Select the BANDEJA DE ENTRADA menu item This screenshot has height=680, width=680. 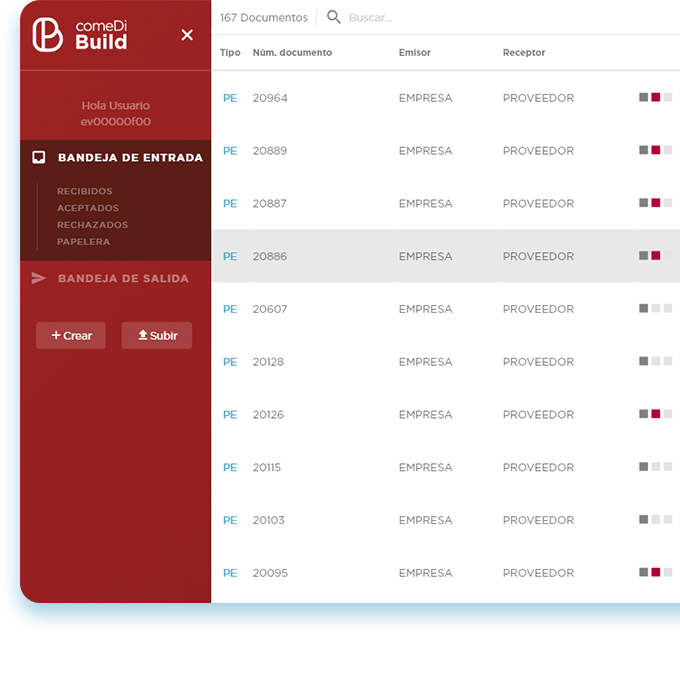(x=130, y=157)
